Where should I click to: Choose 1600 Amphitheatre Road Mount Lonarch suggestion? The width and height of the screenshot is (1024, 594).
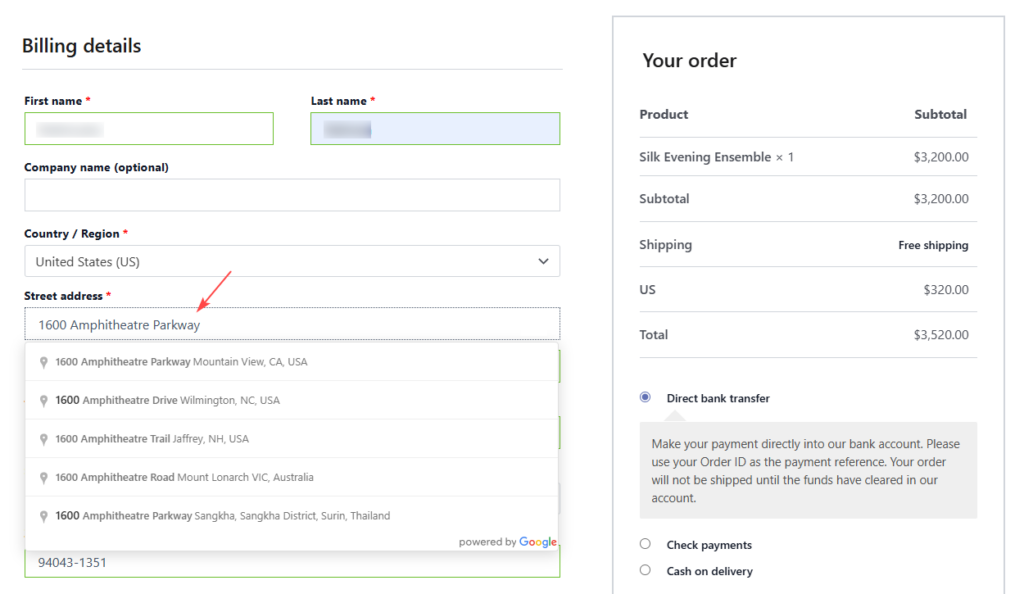click(184, 478)
